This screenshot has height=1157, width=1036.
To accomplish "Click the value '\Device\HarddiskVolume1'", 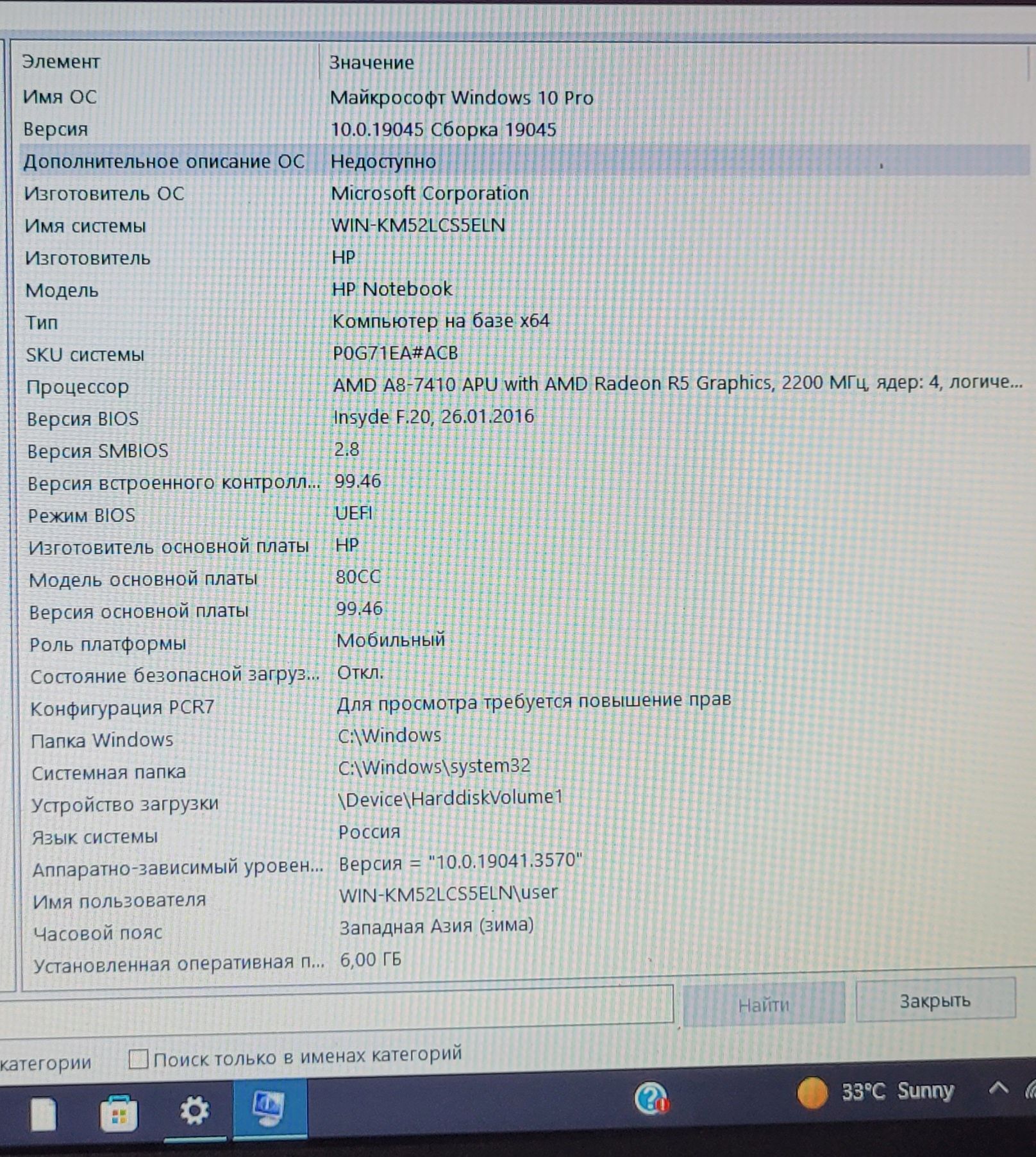I will [x=450, y=798].
